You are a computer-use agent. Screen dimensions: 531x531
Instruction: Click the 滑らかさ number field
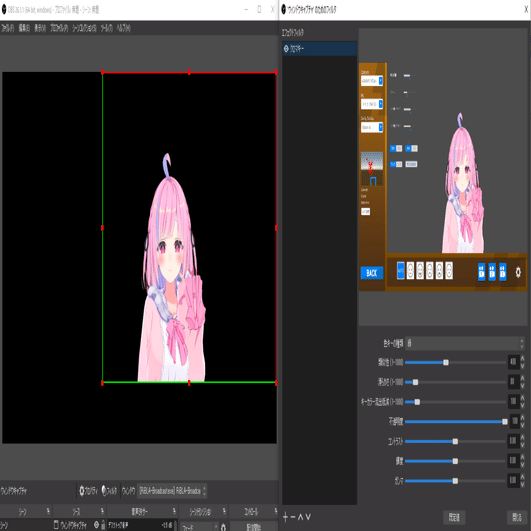tap(513, 382)
